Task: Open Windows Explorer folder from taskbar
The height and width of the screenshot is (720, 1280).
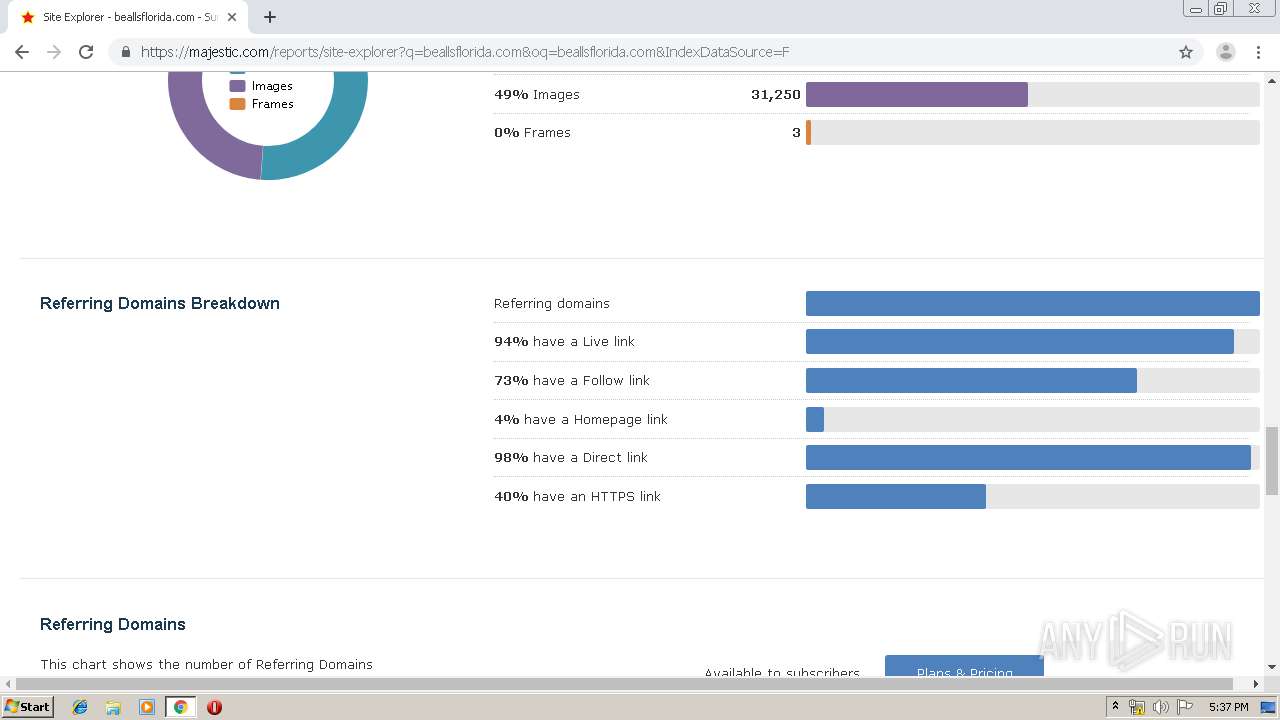Action: 113,707
